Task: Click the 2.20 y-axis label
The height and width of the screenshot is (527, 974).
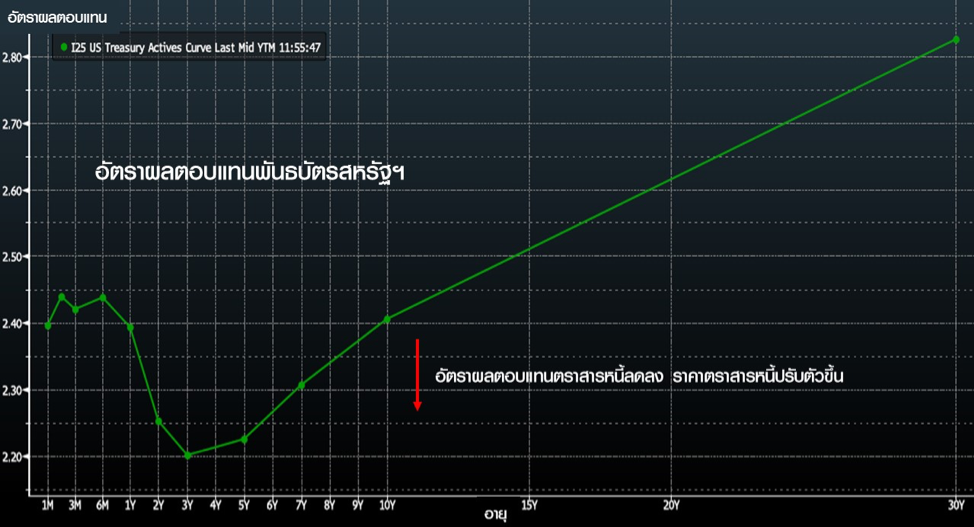Action: (18, 456)
